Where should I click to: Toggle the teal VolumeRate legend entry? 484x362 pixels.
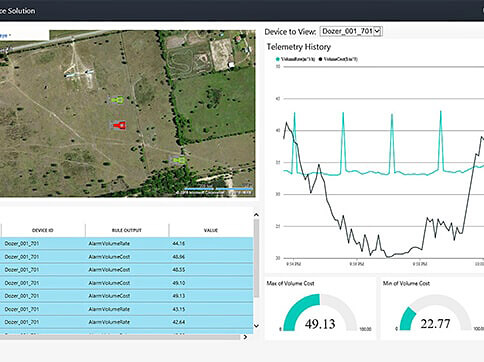point(295,59)
